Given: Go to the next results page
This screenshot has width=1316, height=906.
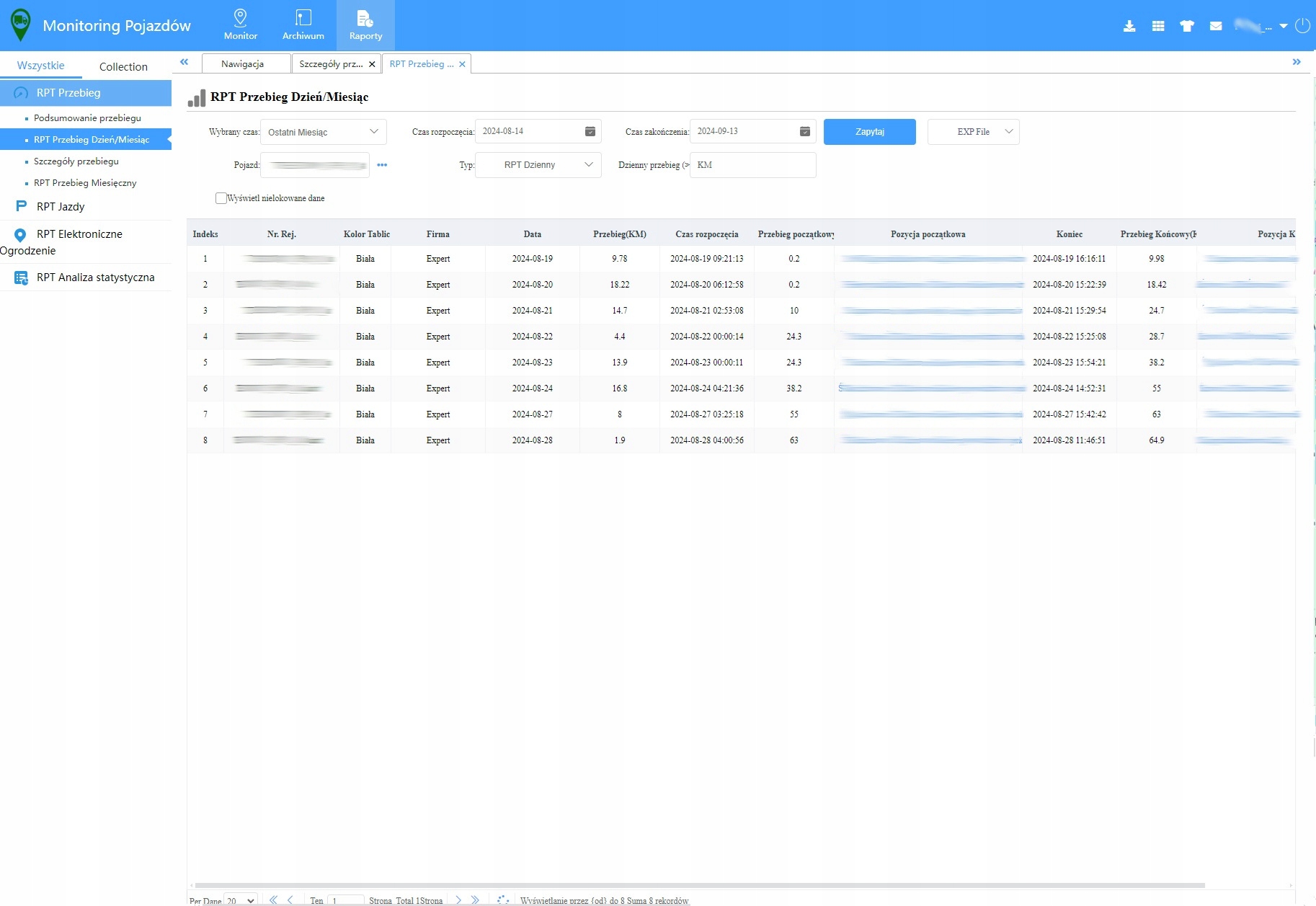Looking at the screenshot, I should (x=458, y=900).
